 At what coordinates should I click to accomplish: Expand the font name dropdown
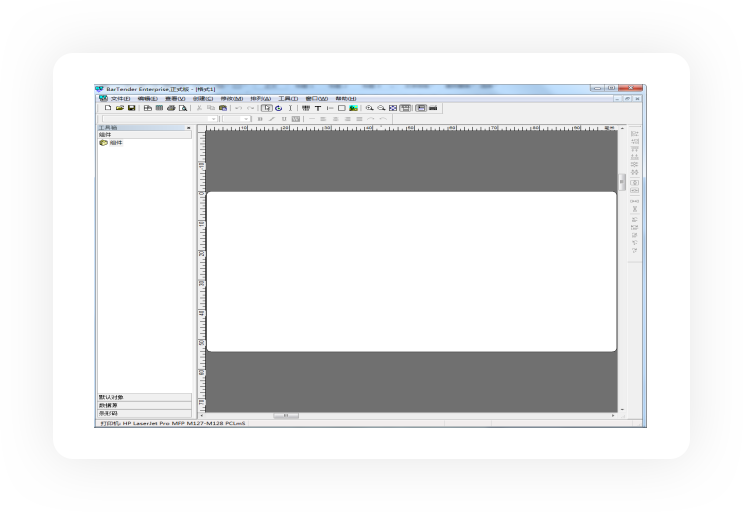[214, 118]
